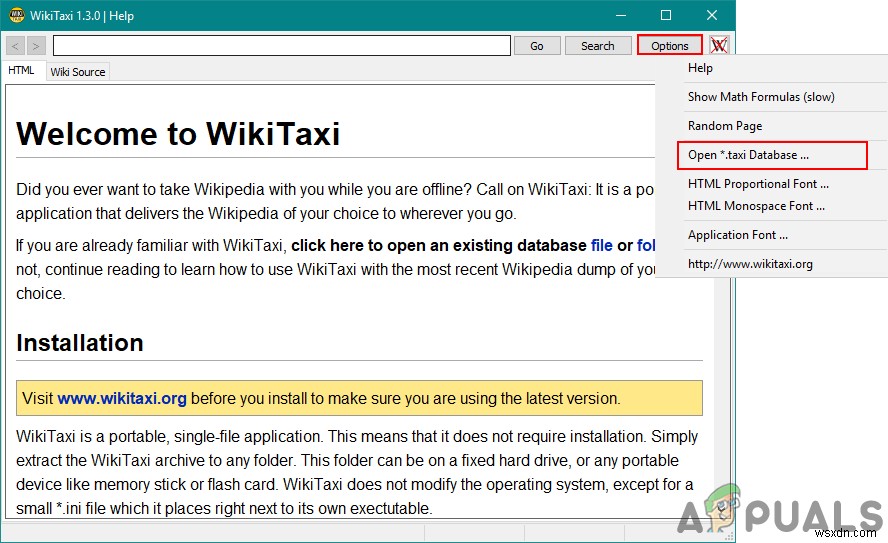This screenshot has width=888, height=543.
Task: Choose Application Font menu entry
Action: pyautogui.click(x=737, y=235)
